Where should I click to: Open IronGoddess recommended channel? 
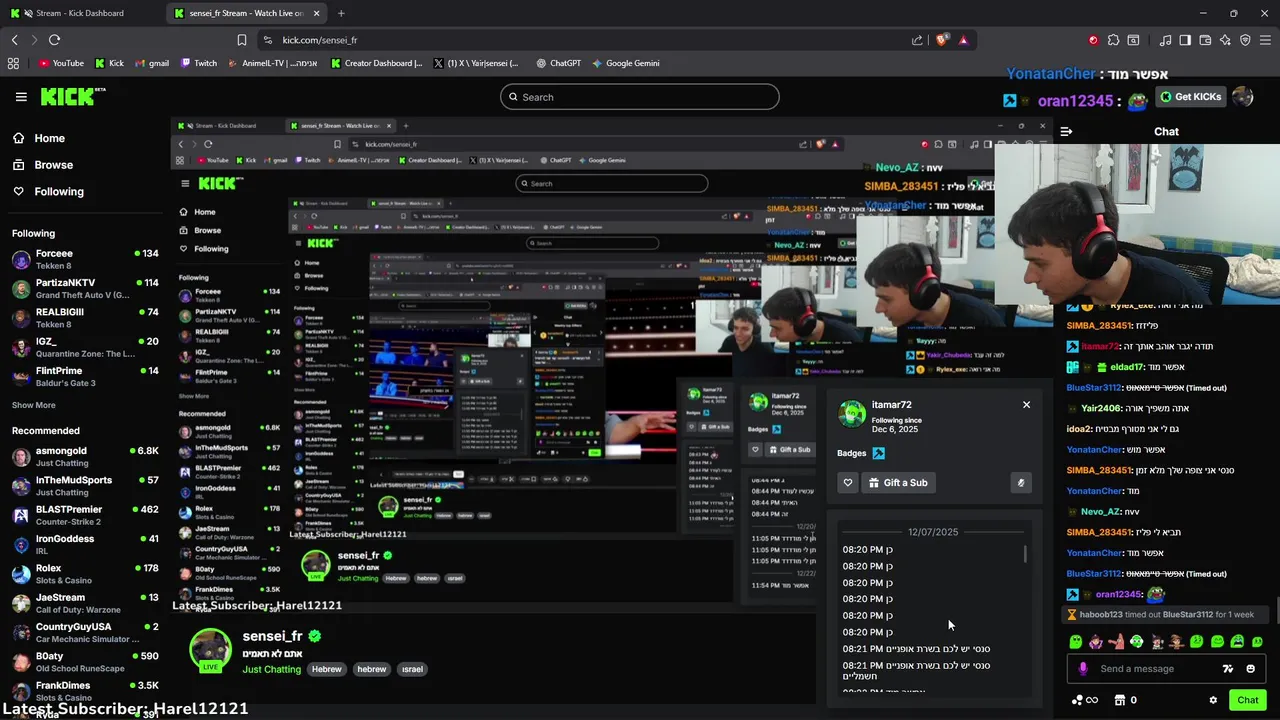[x=85, y=544]
